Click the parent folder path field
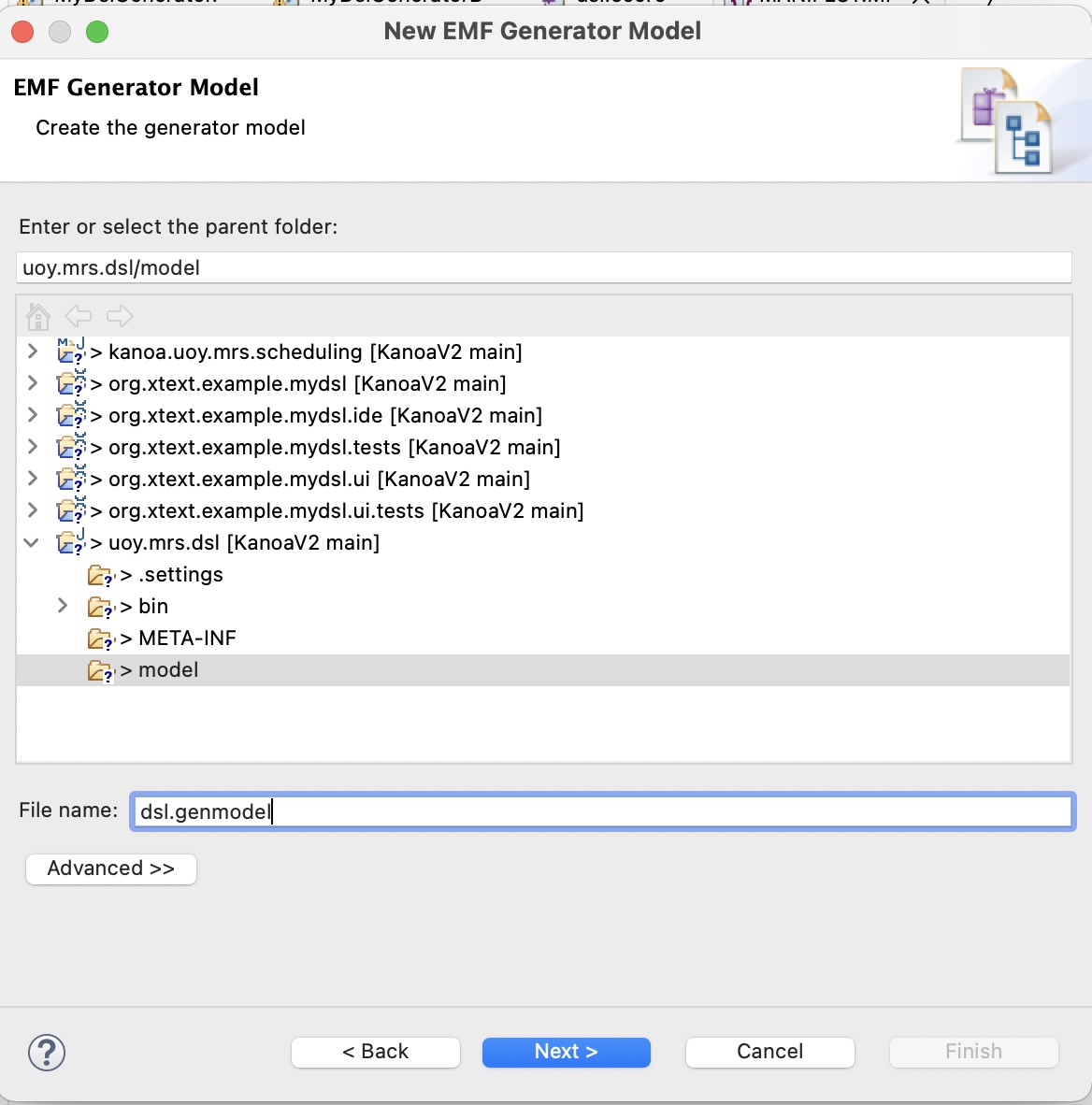The width and height of the screenshot is (1092, 1105). click(544, 268)
